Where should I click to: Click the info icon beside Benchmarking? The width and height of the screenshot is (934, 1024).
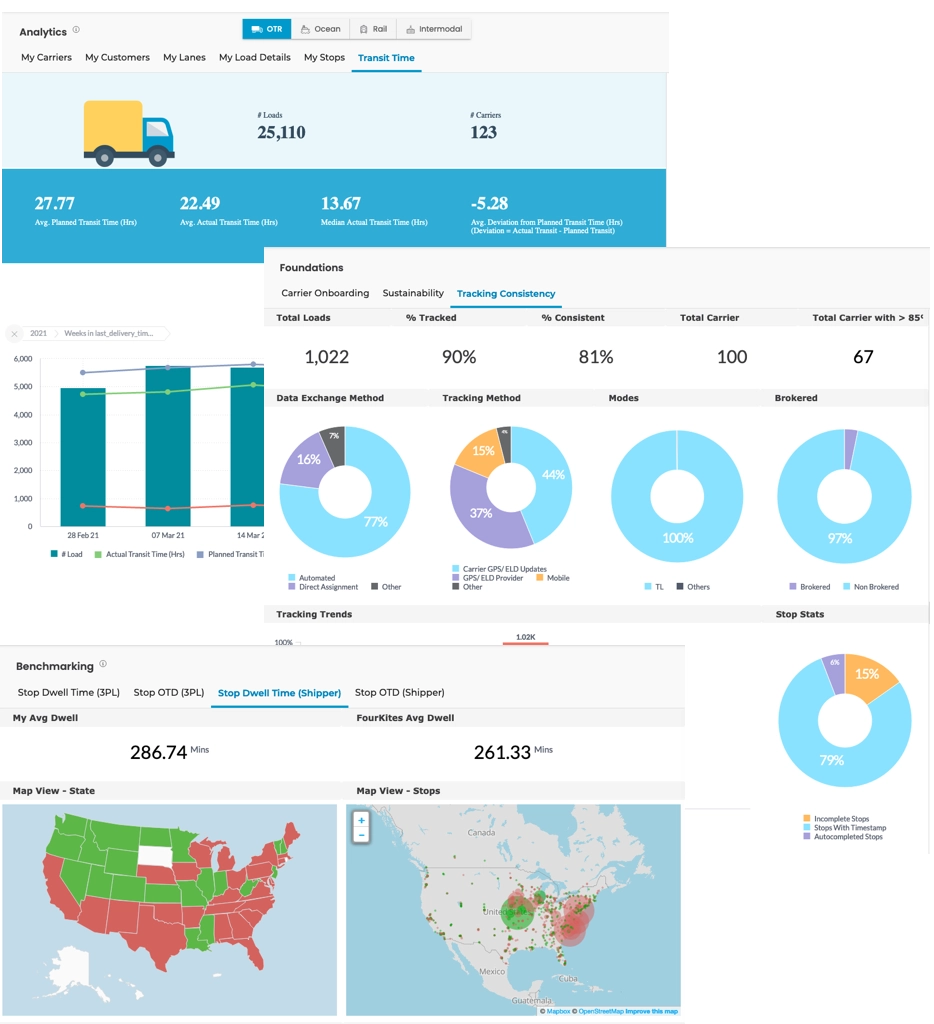point(103,664)
